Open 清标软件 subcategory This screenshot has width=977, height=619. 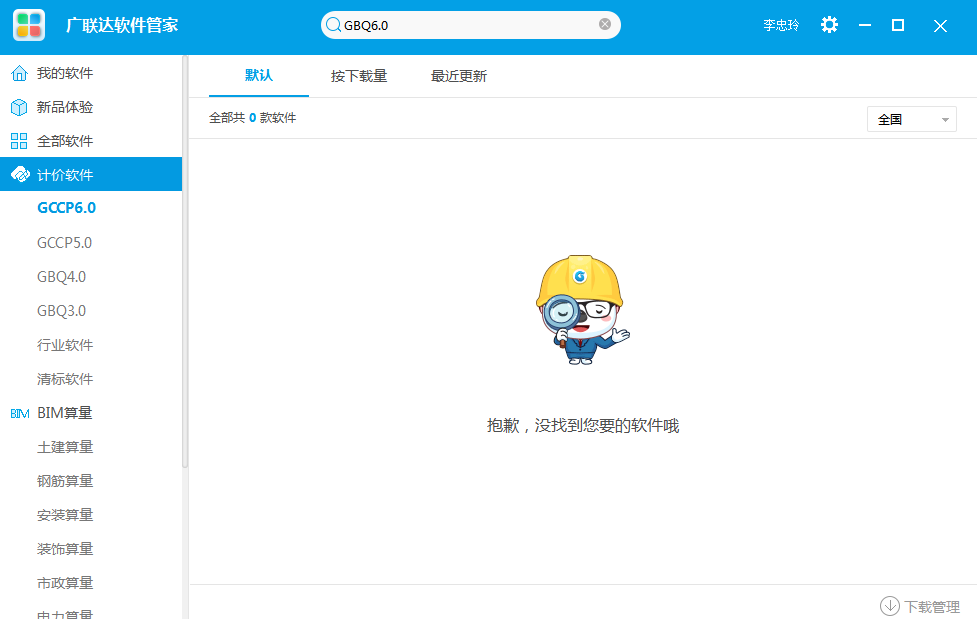65,379
